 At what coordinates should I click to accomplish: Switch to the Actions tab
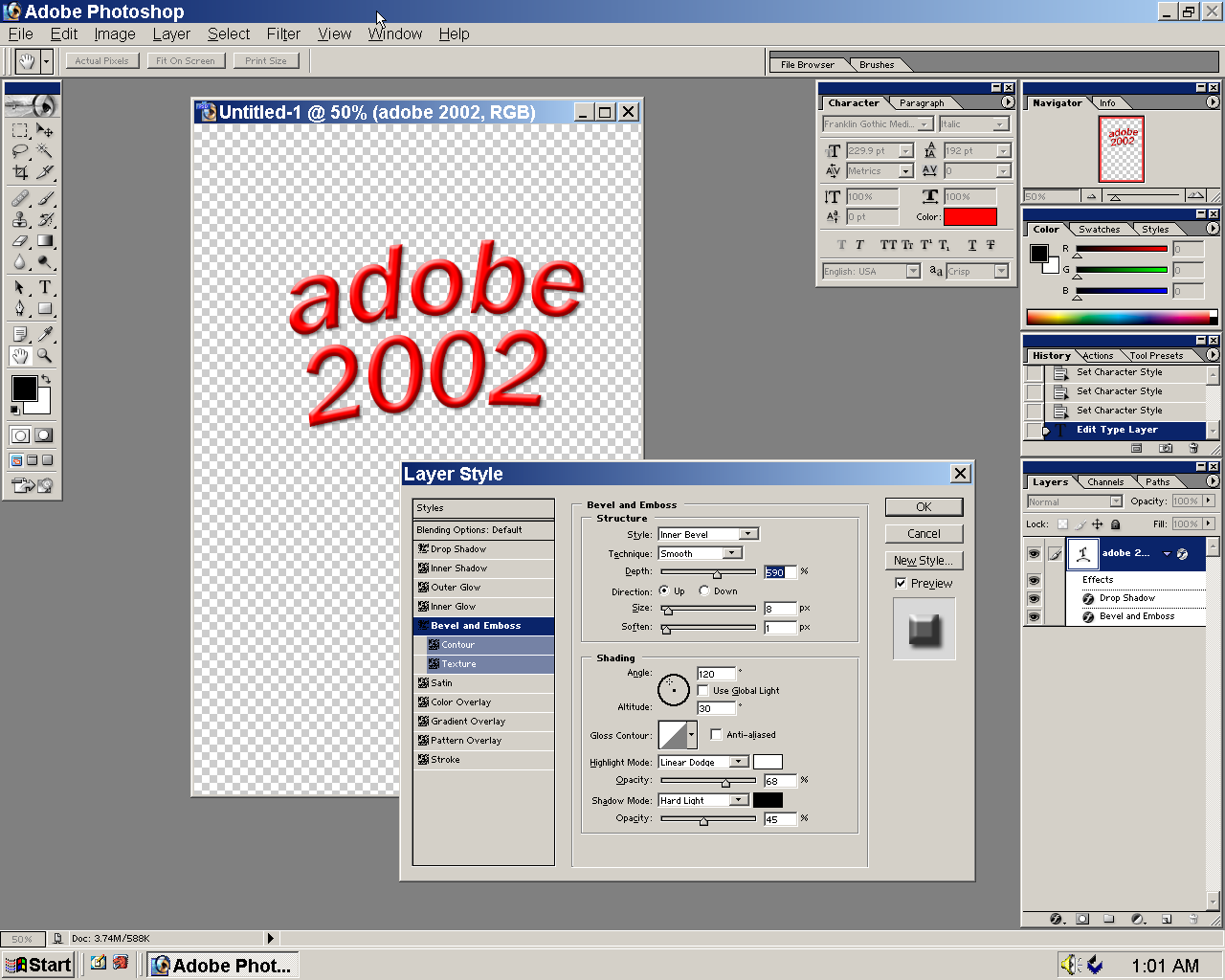(1098, 355)
